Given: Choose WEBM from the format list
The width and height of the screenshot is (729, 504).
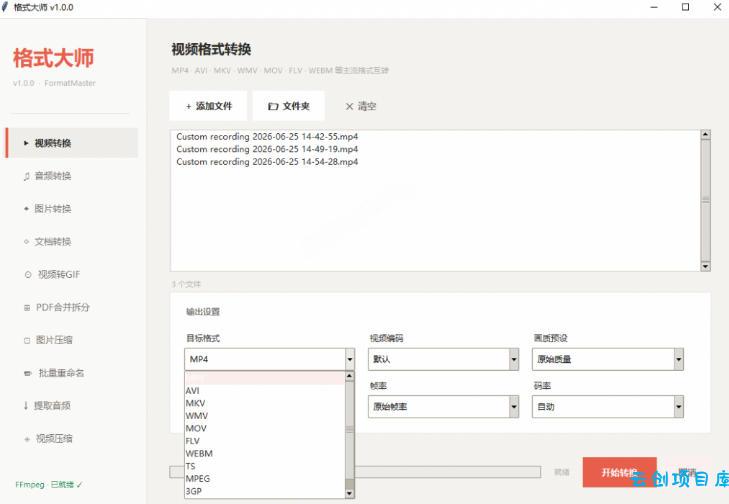Looking at the screenshot, I should tap(265, 453).
